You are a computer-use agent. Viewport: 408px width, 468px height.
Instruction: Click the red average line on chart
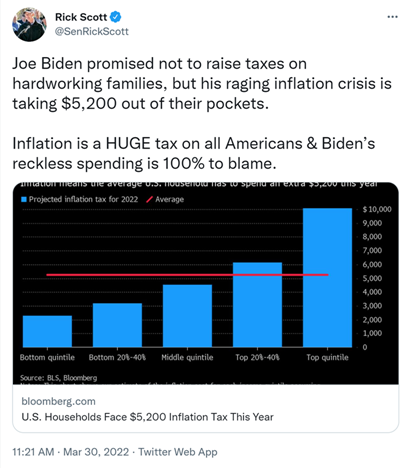pos(187,275)
